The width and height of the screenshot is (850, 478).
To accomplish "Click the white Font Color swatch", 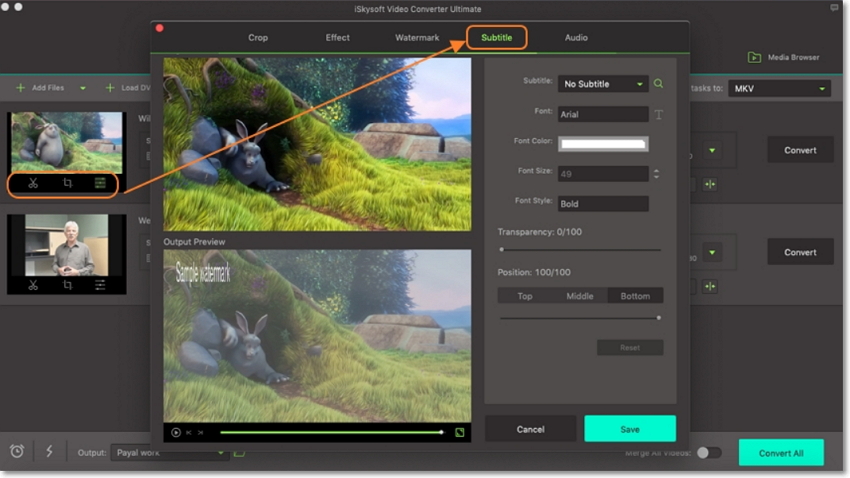I will pos(603,144).
